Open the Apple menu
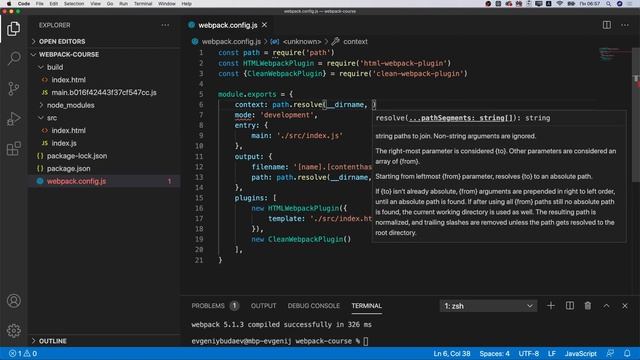This screenshot has width=640, height=360. click(x=9, y=4)
